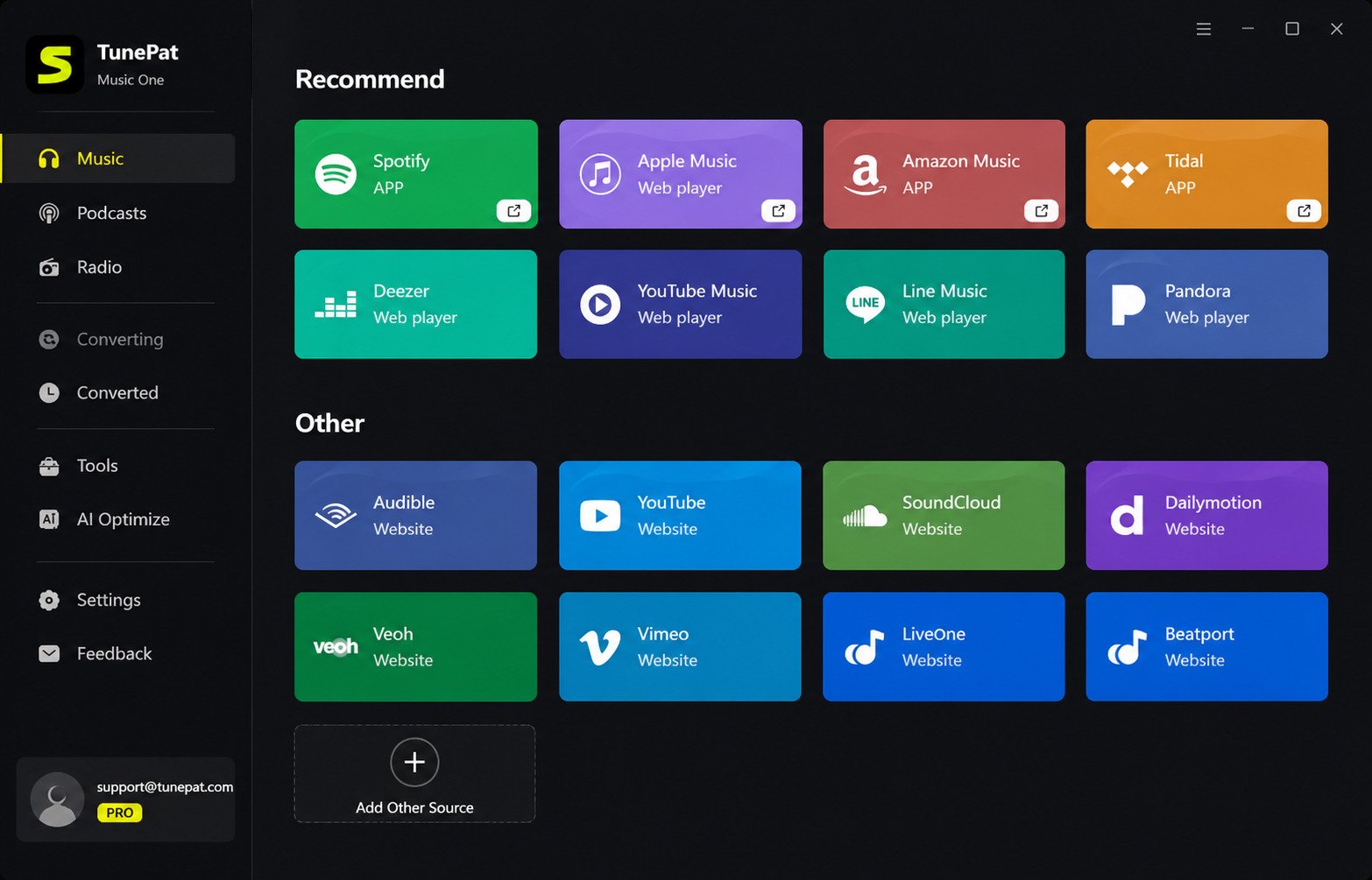This screenshot has height=880, width=1372.
Task: Click the user avatar picture
Action: (x=57, y=799)
